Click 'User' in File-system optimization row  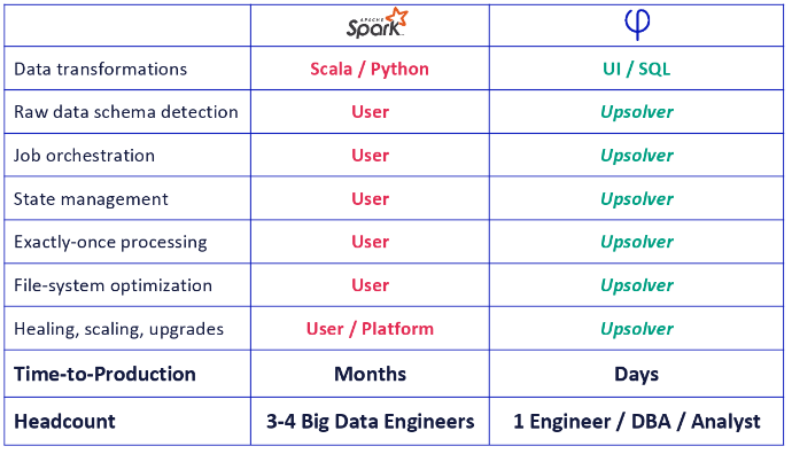point(370,286)
